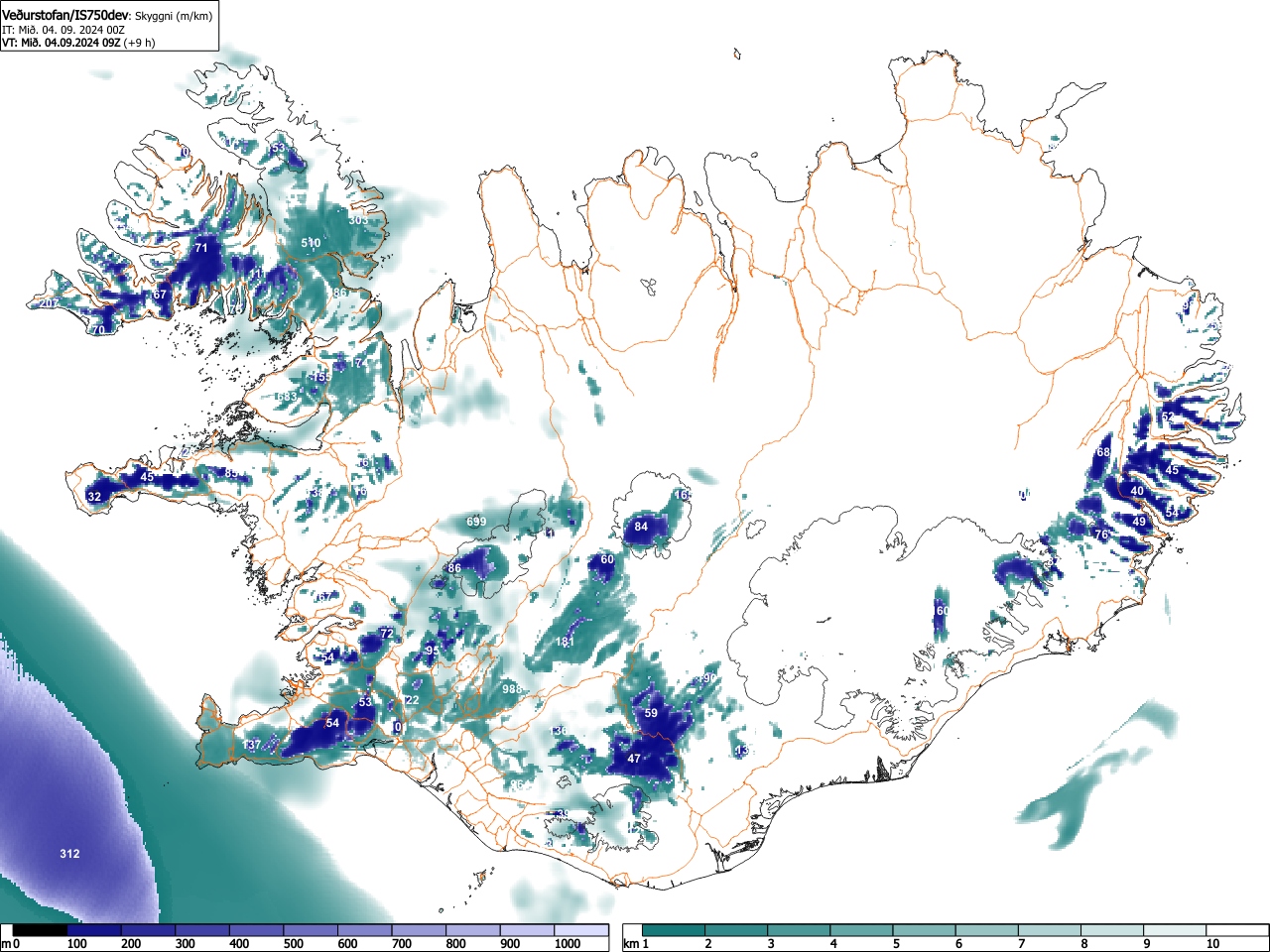Screen dimensions: 1270x952
Task: Click the 76 value in the Eastfjords
Action: pos(1100,535)
